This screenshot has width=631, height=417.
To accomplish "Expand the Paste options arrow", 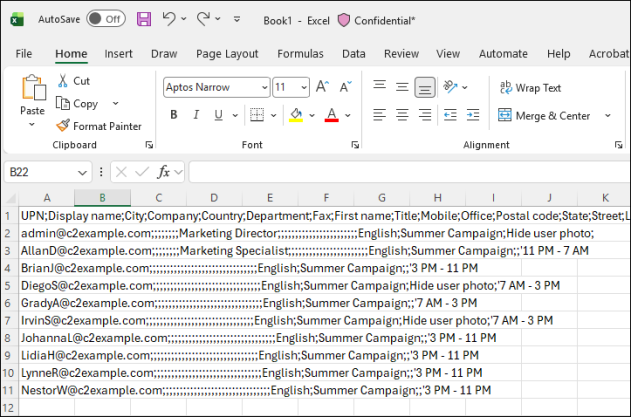I will pyautogui.click(x=32, y=125).
